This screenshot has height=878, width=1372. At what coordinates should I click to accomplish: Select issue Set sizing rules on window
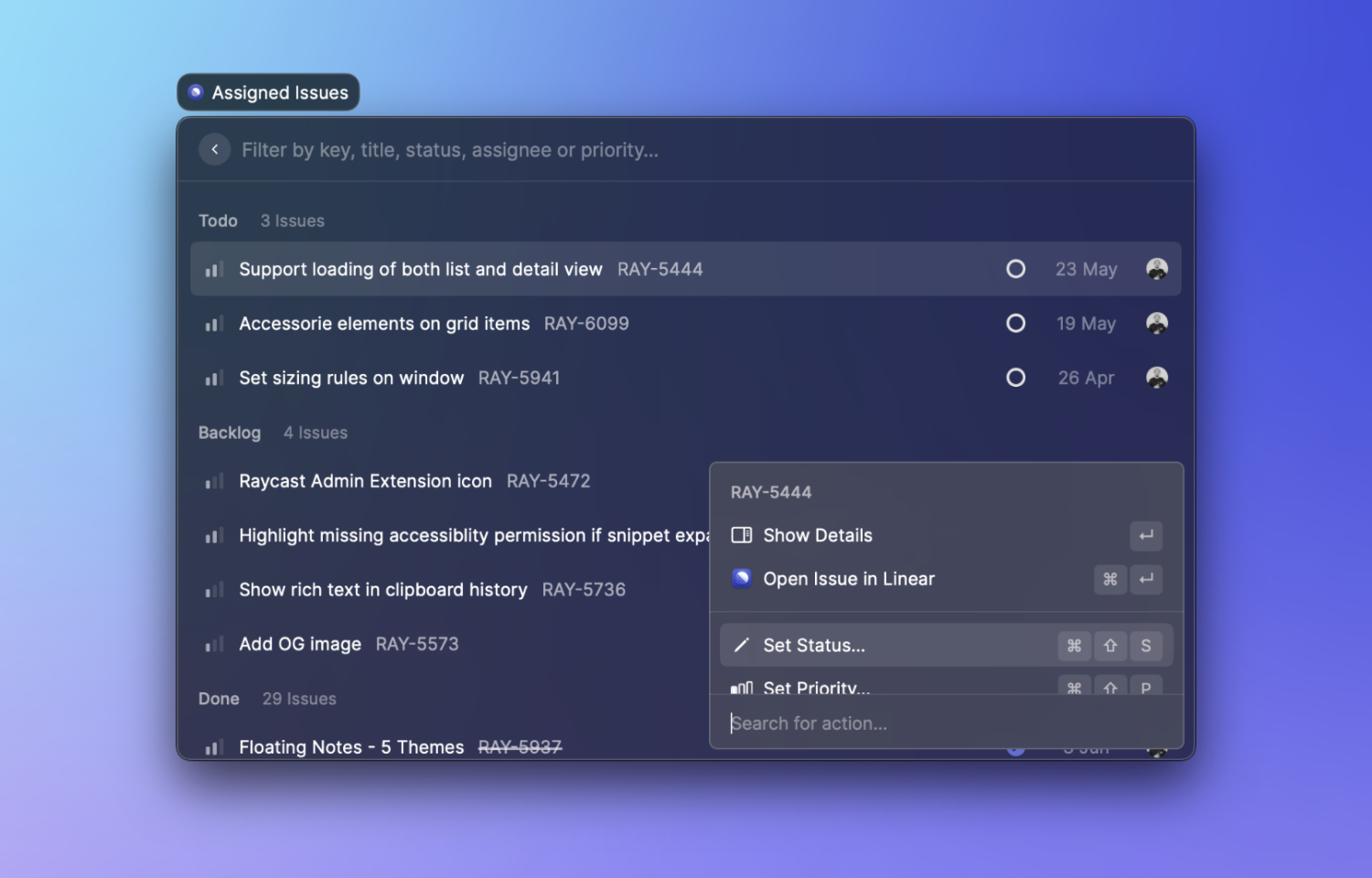point(685,378)
